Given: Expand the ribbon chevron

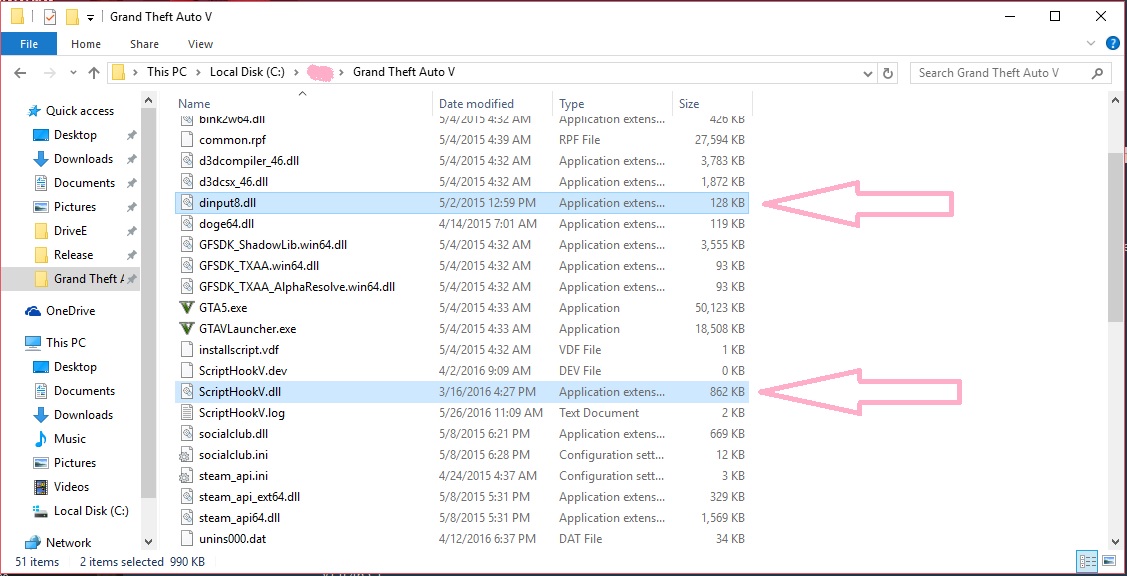Looking at the screenshot, I should point(1093,44).
